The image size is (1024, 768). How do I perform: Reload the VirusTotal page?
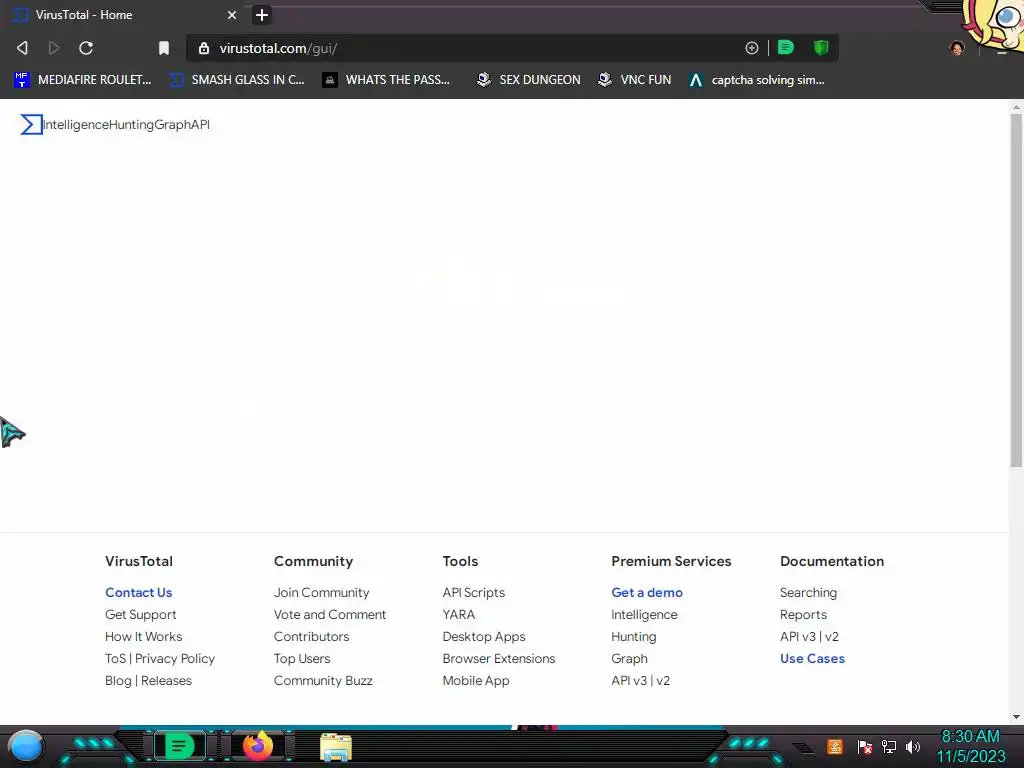pos(86,48)
